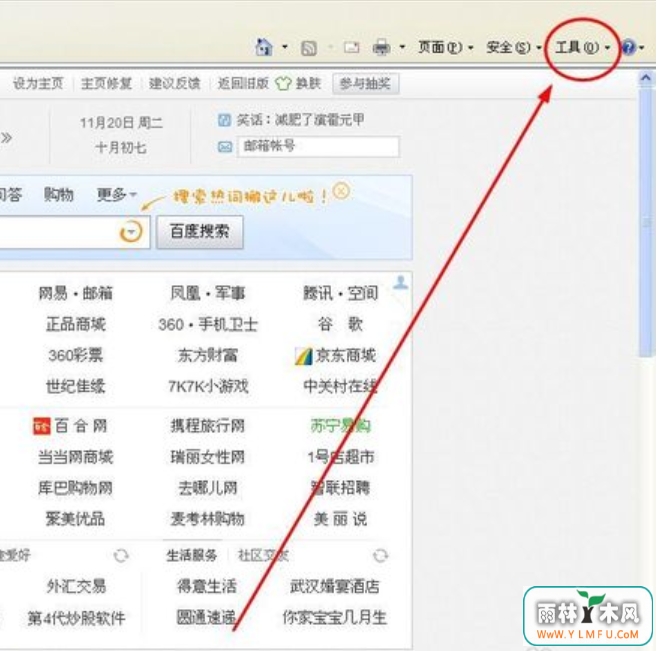Open the 美丽说 link
The image size is (658, 651).
click(x=340, y=519)
